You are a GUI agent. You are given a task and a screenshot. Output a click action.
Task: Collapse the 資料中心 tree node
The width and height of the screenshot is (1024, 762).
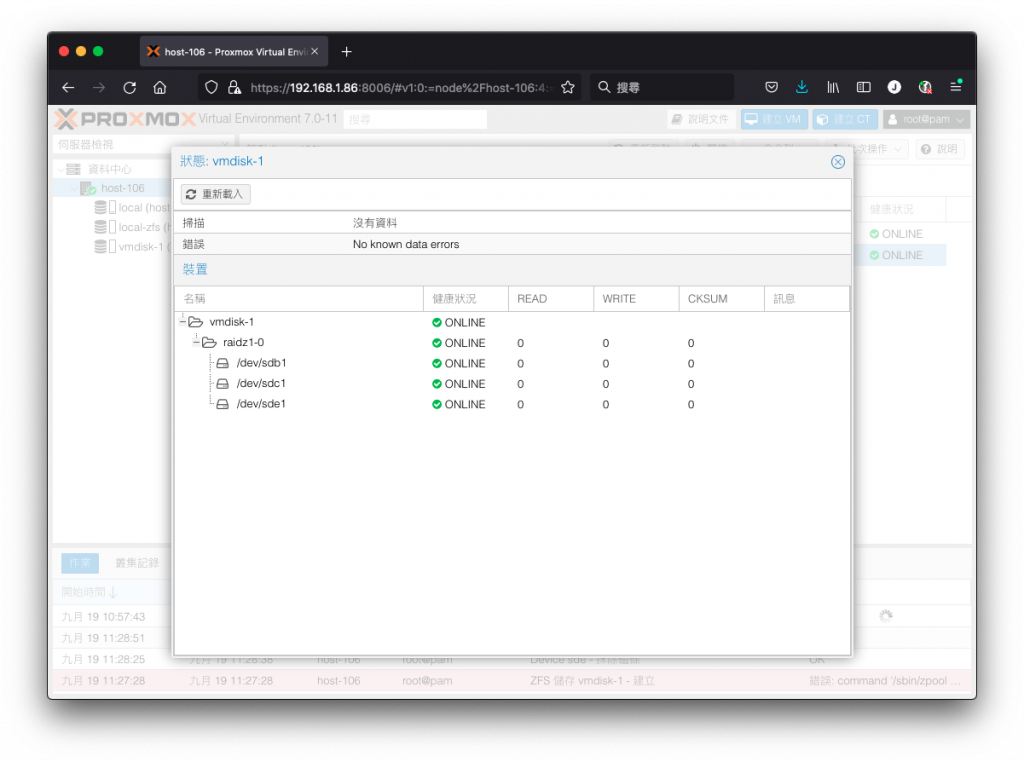coord(61,169)
